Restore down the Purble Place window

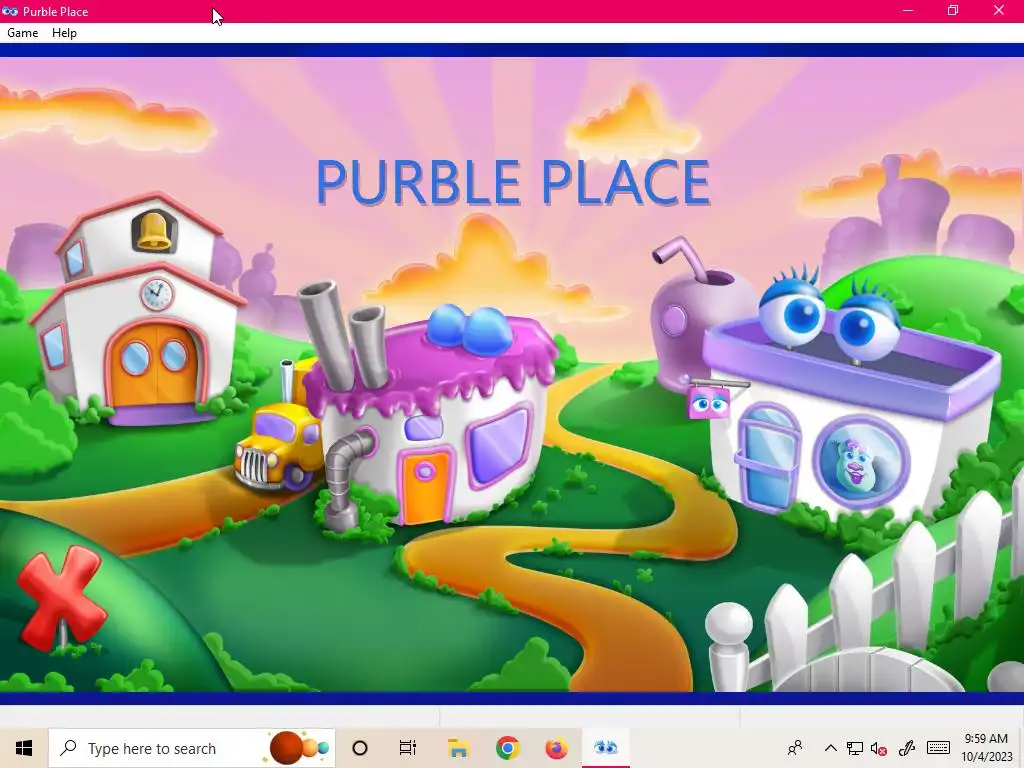click(x=953, y=11)
